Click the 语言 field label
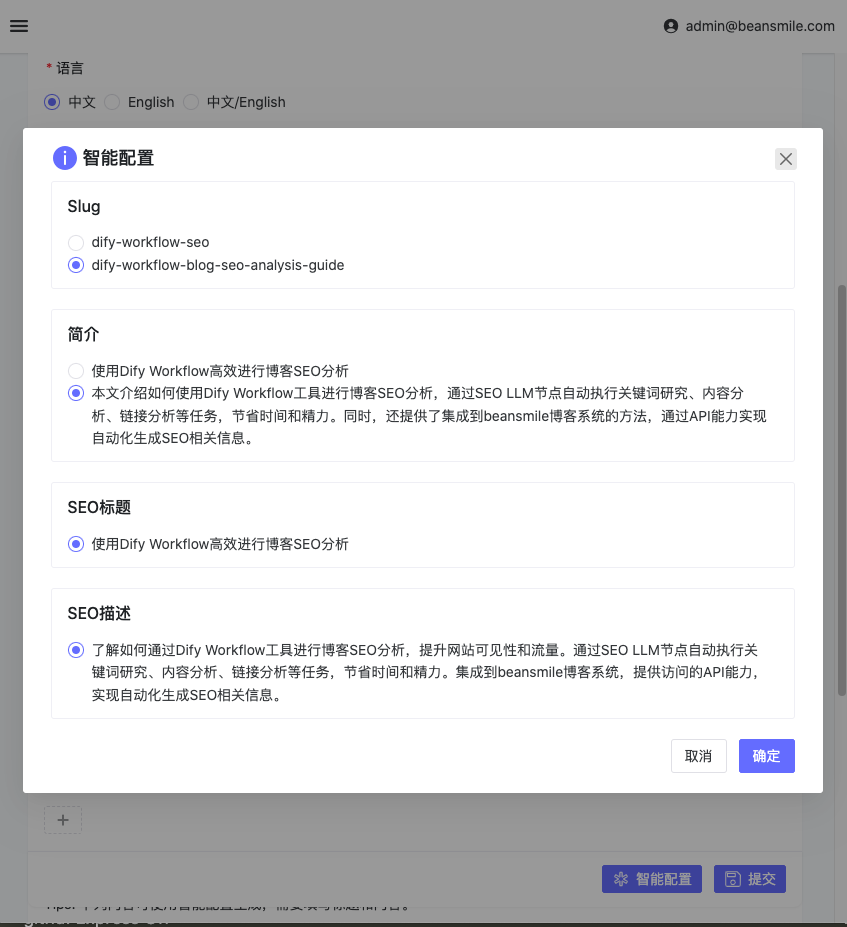Screen dimensions: 847x927 point(70,68)
